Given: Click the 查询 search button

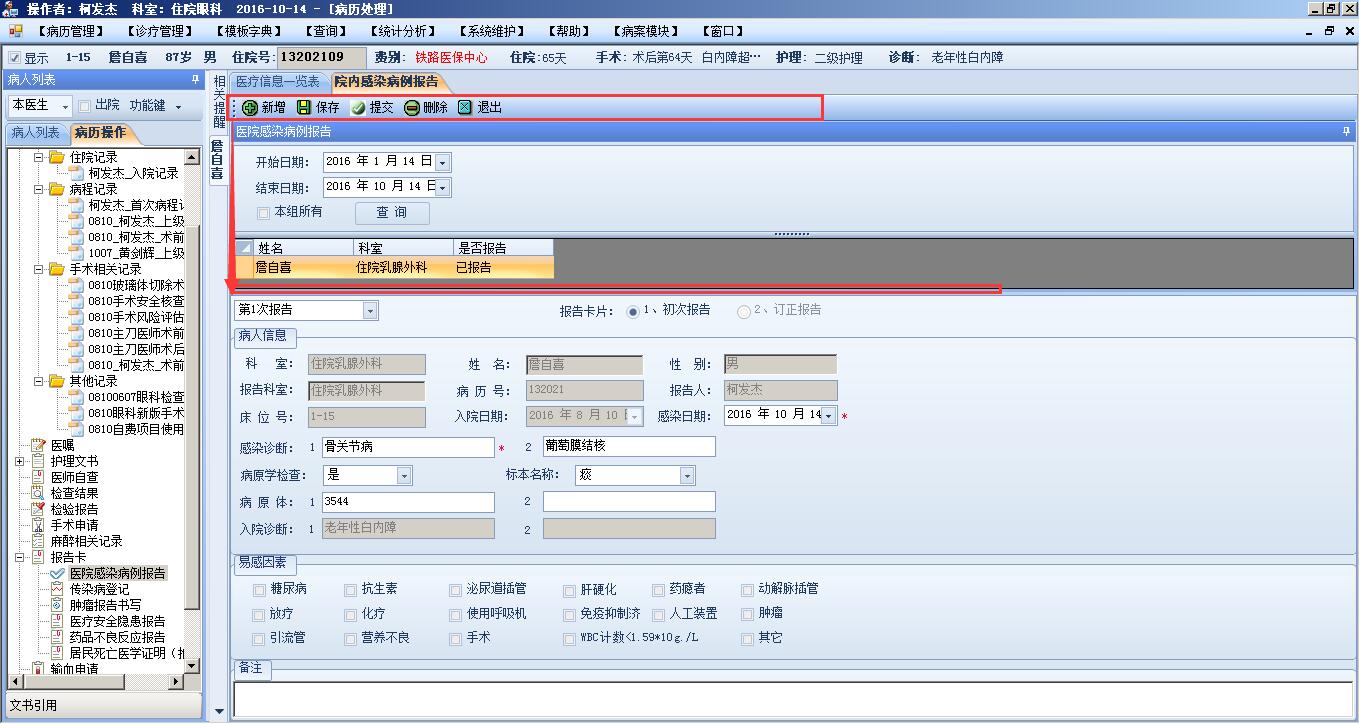Looking at the screenshot, I should pos(392,213).
